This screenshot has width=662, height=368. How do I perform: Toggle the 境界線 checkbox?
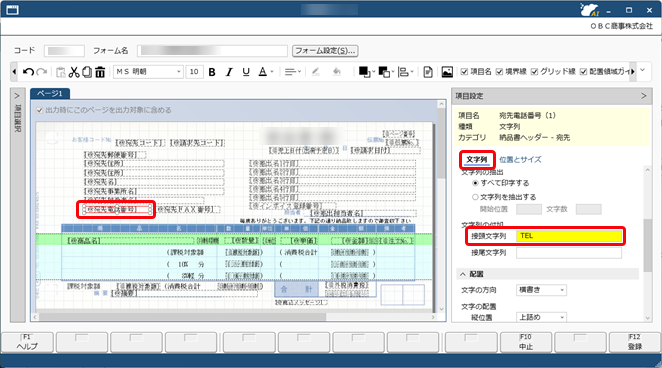coord(499,72)
